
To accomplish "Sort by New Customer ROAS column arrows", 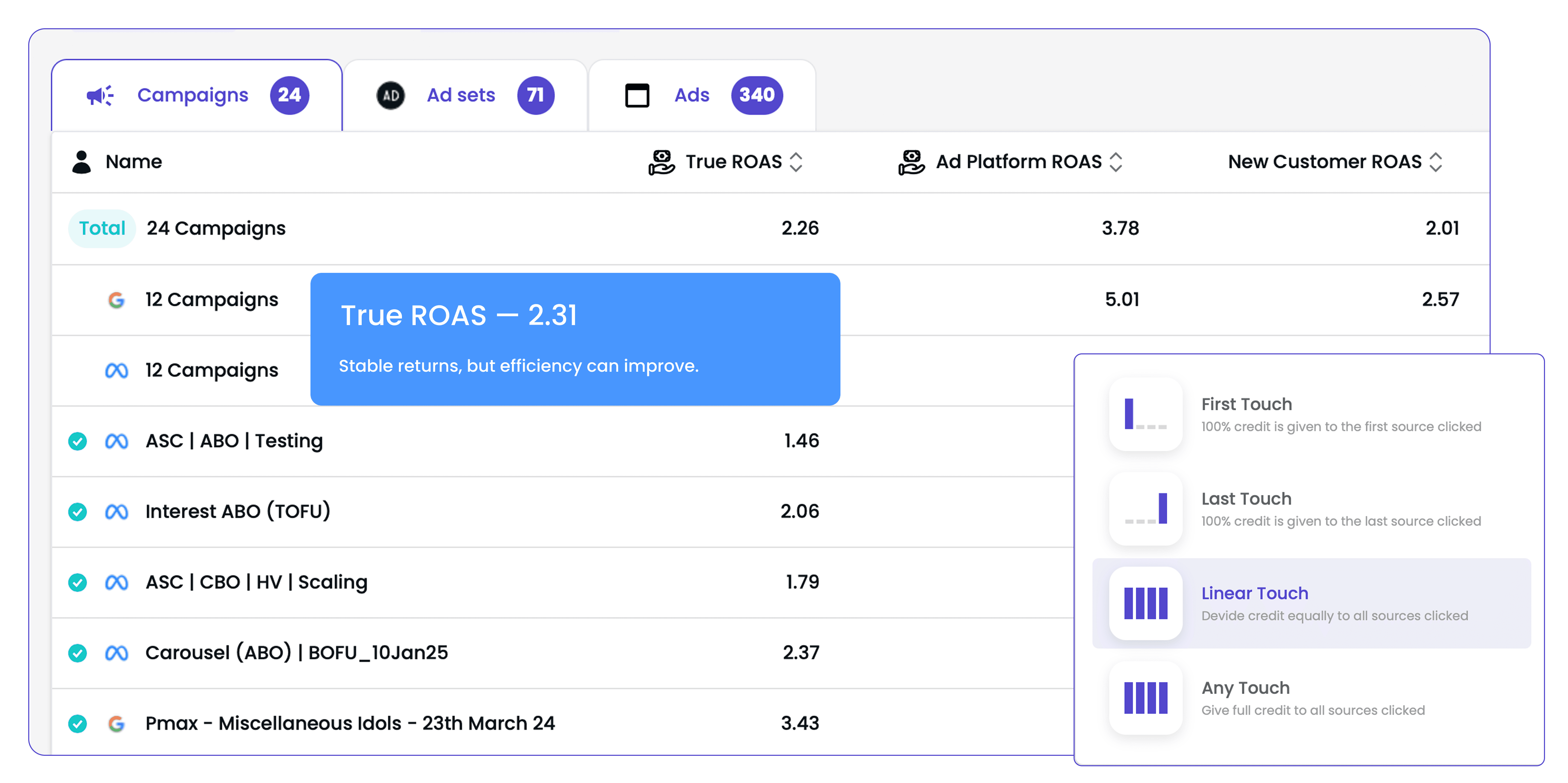I will point(1436,162).
